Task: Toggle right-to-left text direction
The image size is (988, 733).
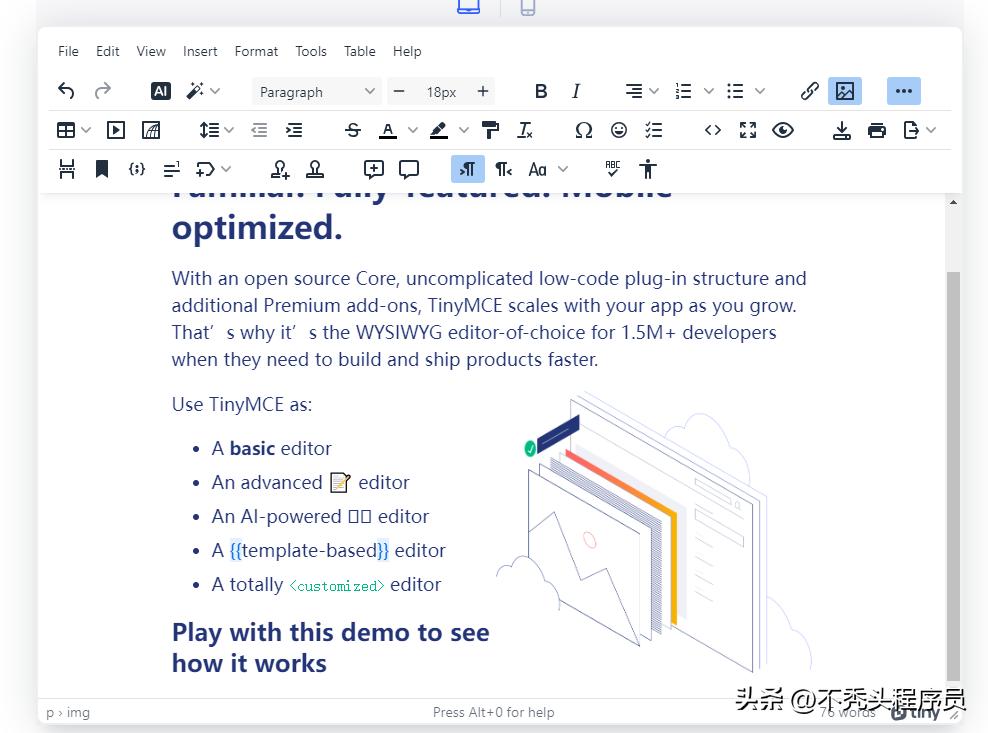Action: click(503, 170)
